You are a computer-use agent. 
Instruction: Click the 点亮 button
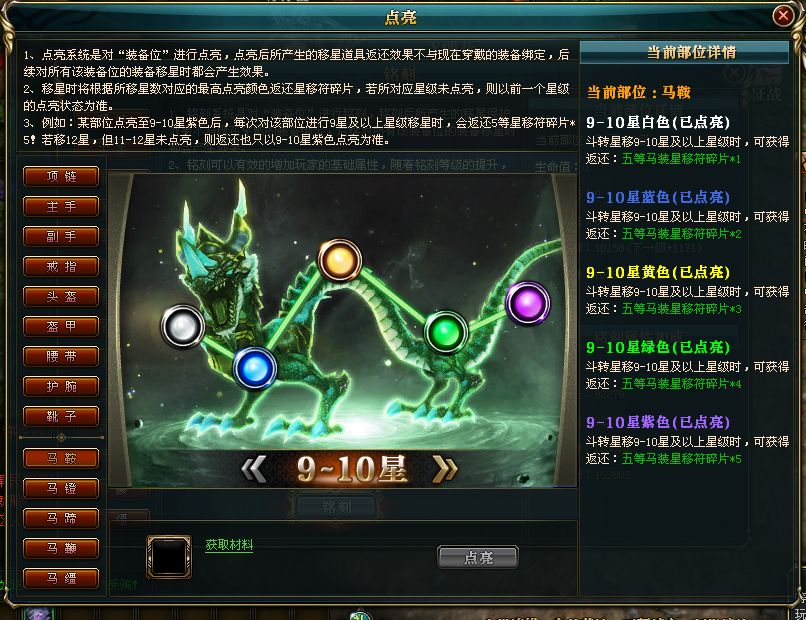click(478, 557)
